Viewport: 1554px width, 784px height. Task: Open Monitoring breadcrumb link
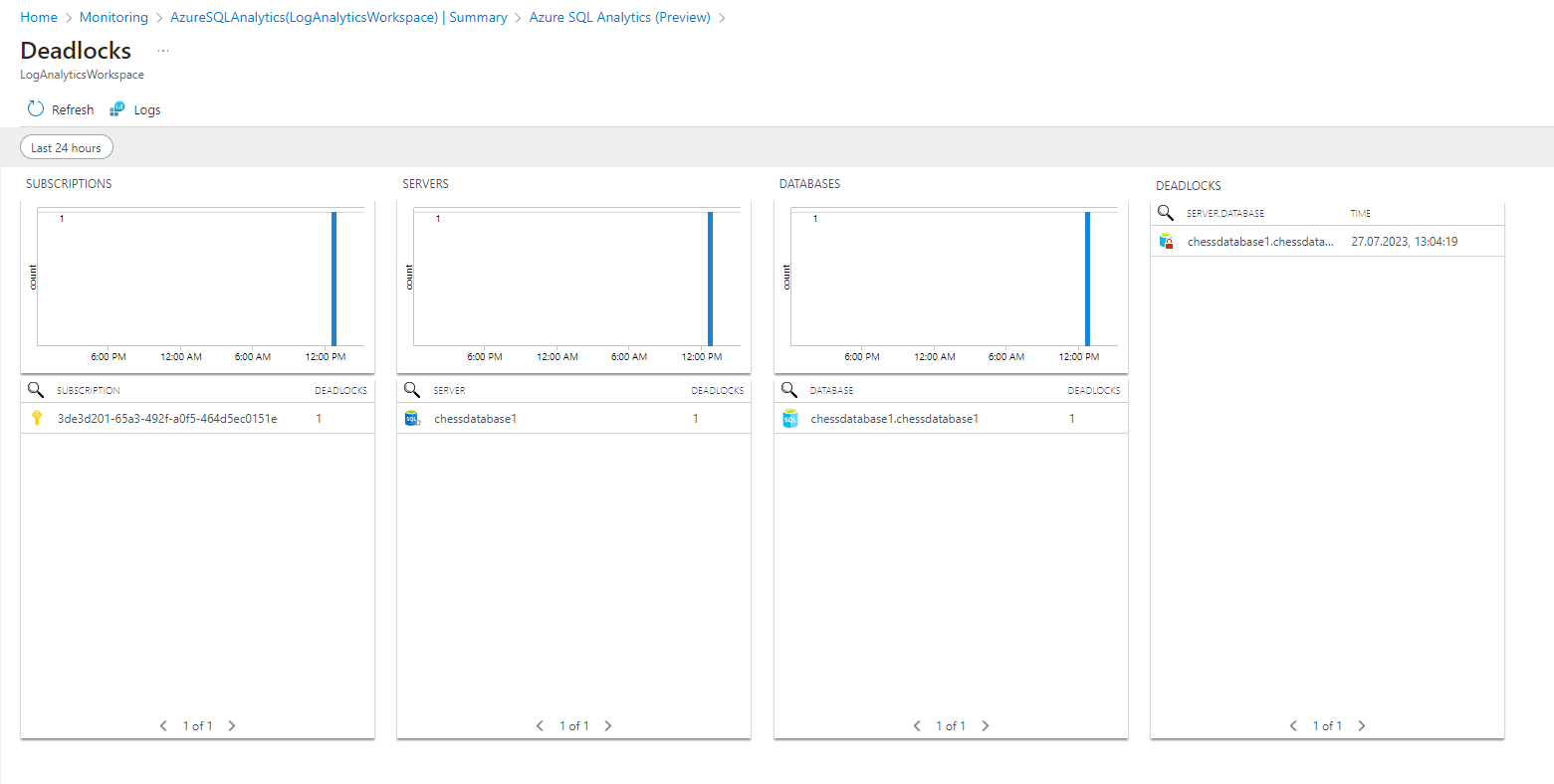pos(113,18)
